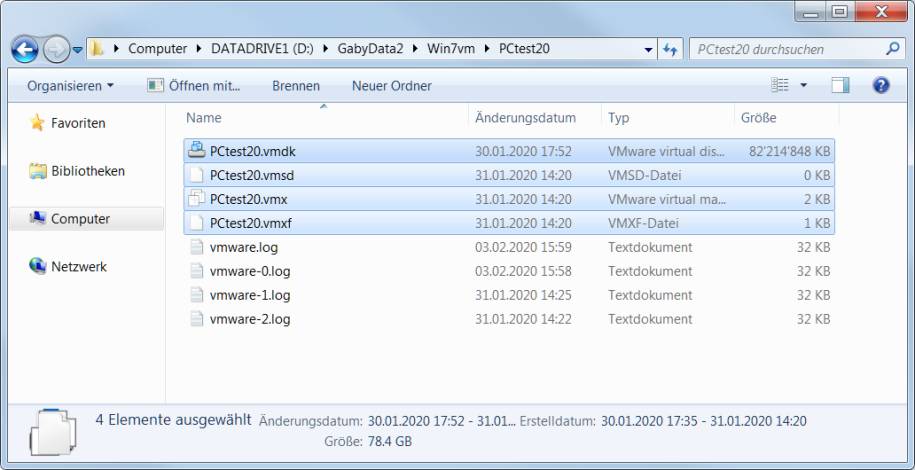Click the VMSD-Datei type cell
This screenshot has width=915, height=470.
tap(644, 175)
